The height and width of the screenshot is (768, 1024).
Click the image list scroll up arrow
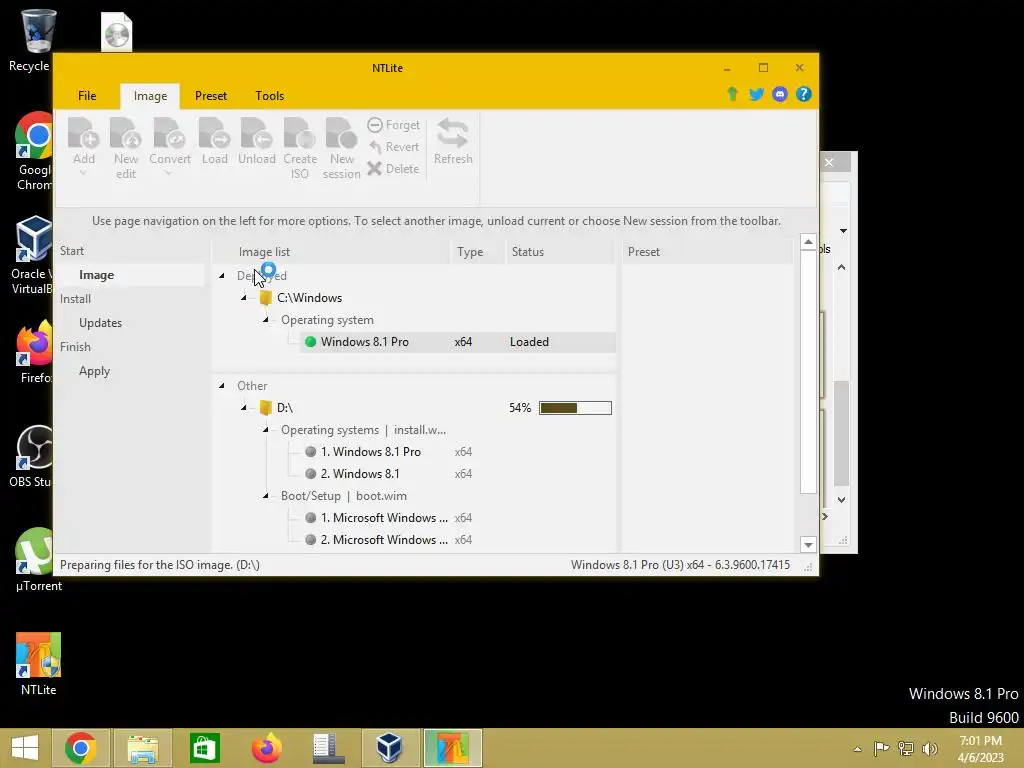(x=808, y=242)
